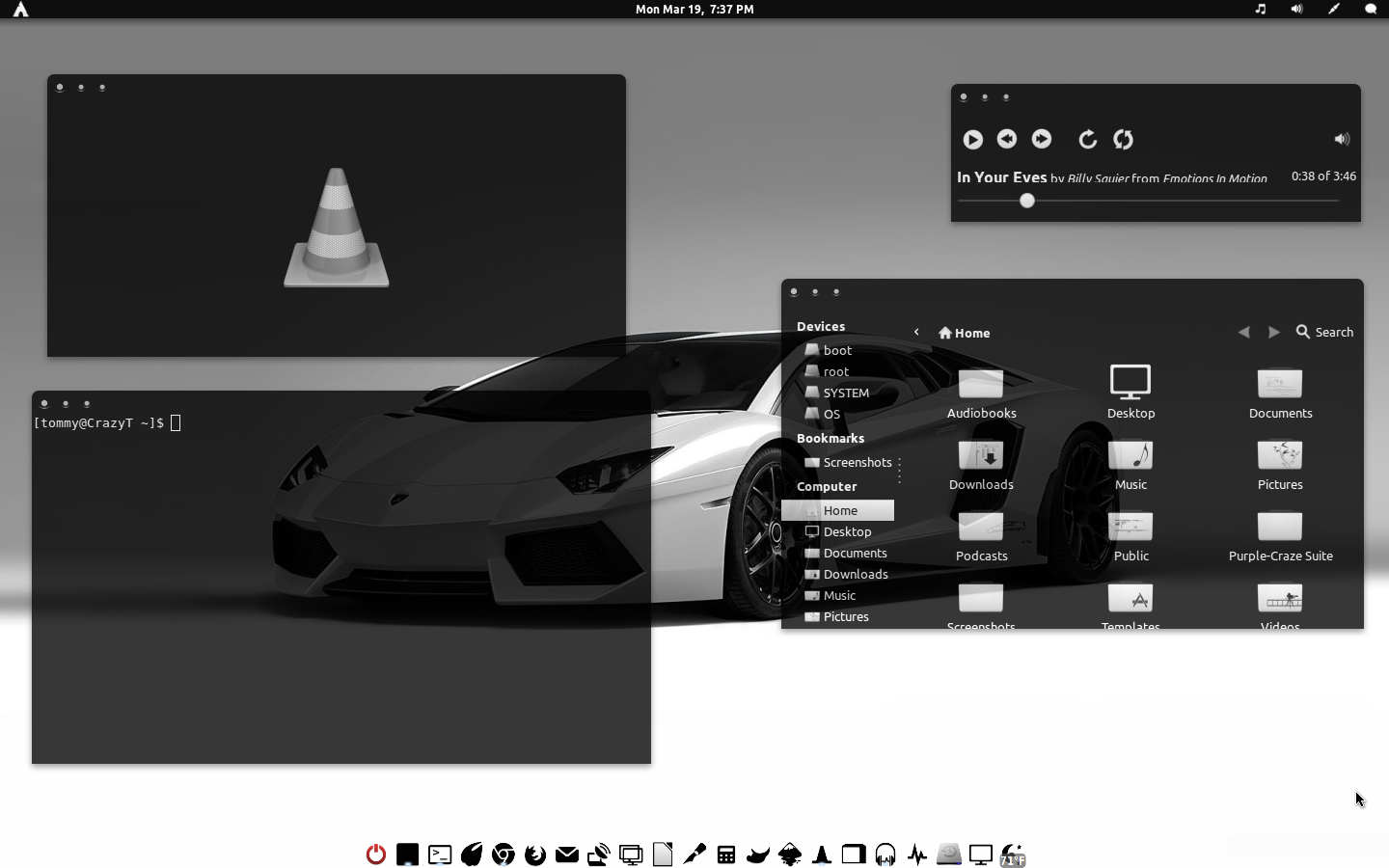This screenshot has height=868, width=1389.
Task: Go back in the file manager
Action: 1244,332
